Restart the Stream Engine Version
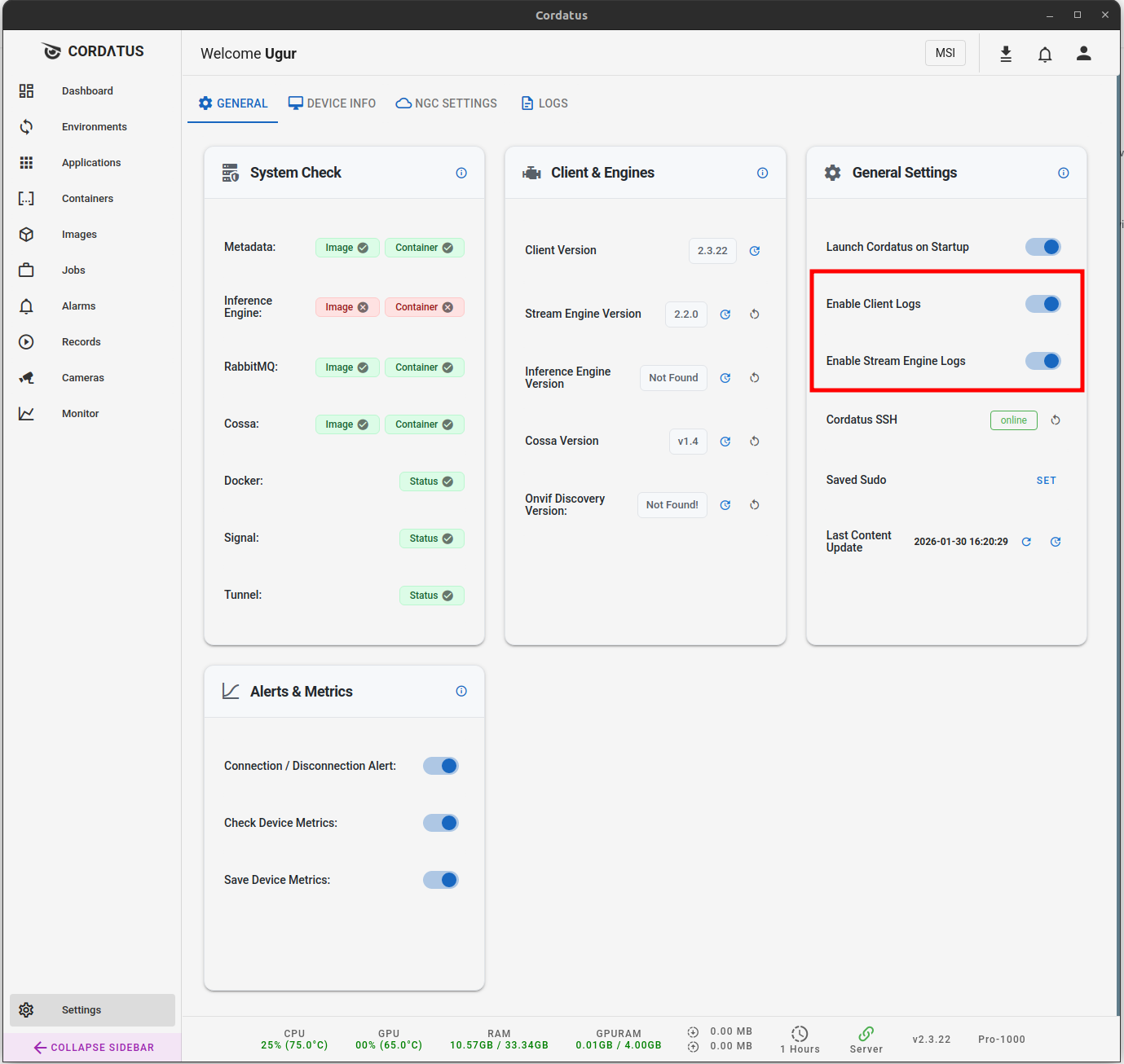 tap(755, 314)
